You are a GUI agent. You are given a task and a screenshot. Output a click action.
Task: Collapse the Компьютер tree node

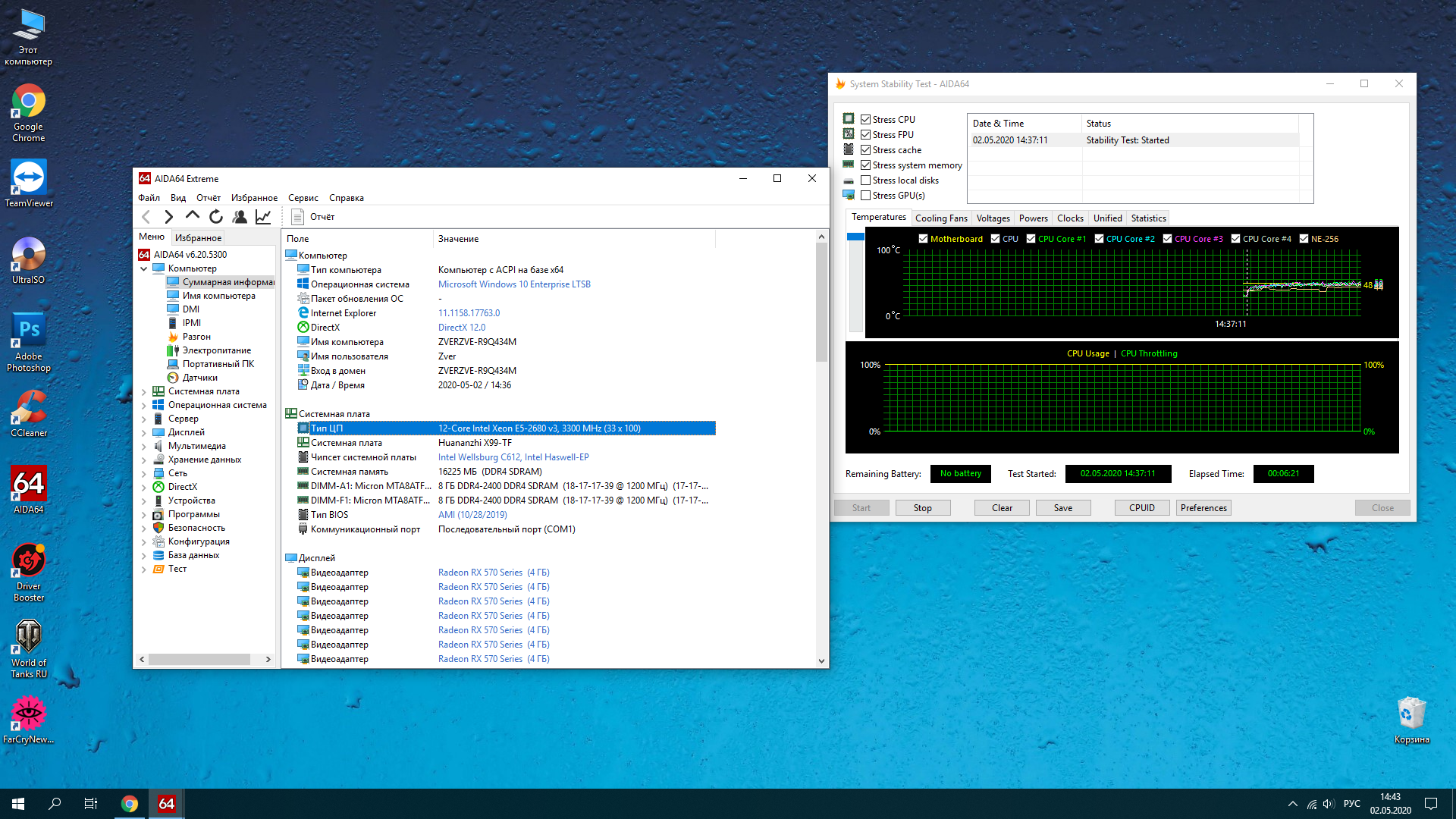pos(144,268)
